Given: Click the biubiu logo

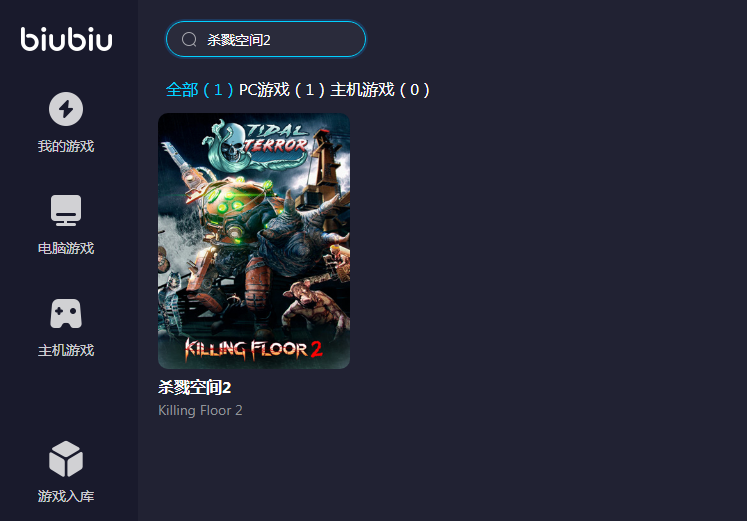Looking at the screenshot, I should pos(66,39).
